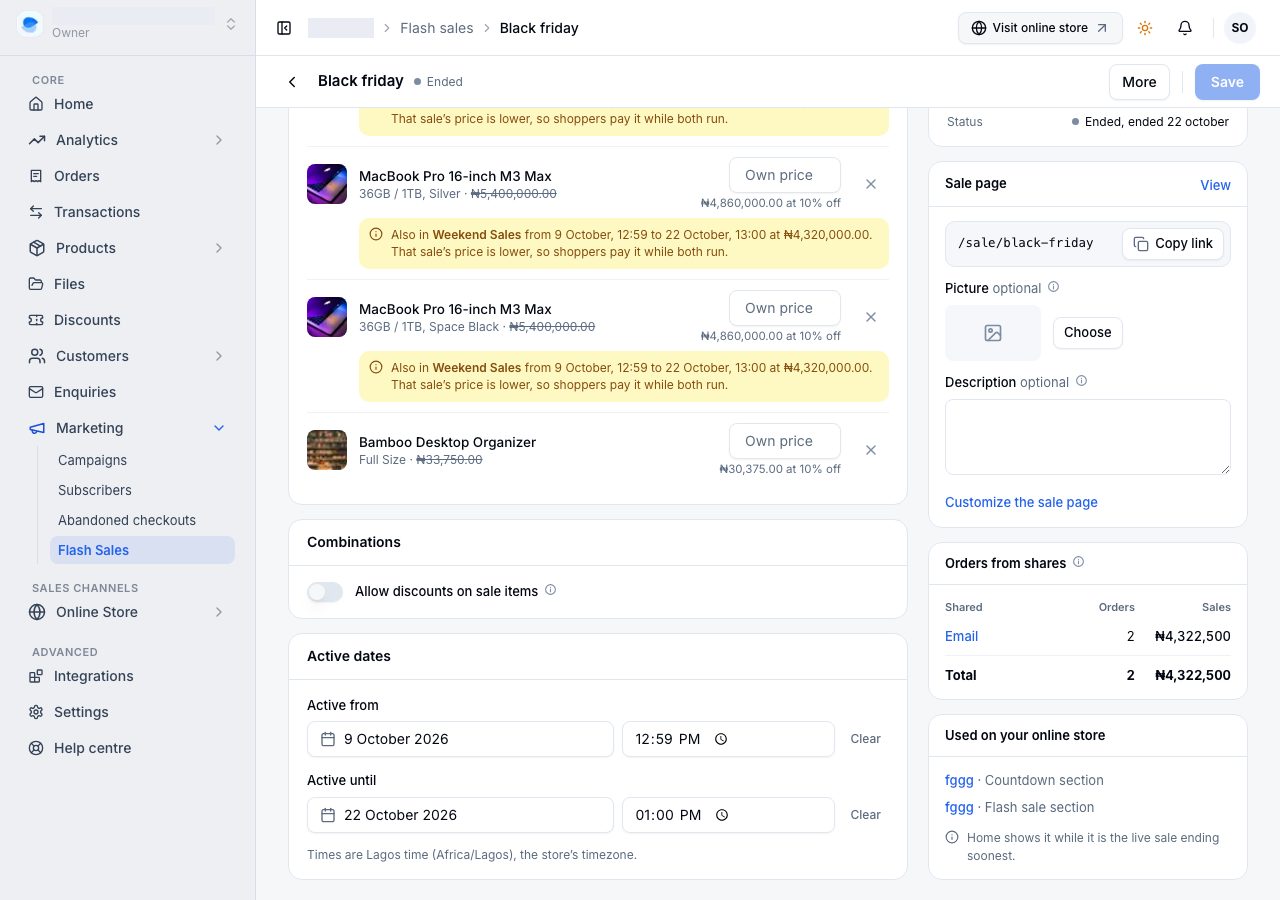Collapse the Marketing submenu

pos(219,428)
